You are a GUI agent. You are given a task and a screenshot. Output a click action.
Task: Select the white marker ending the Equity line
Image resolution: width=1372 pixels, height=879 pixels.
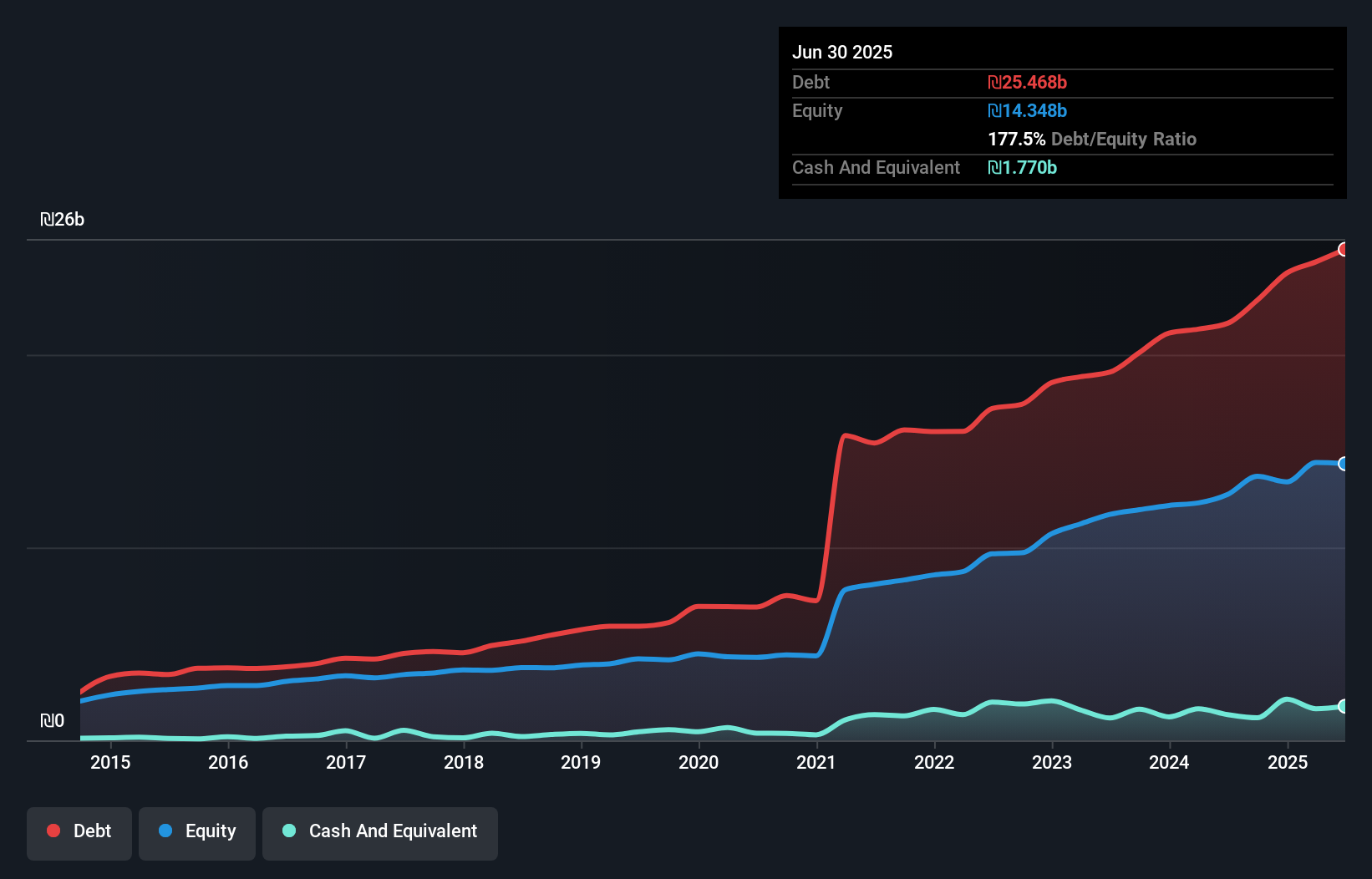(x=1344, y=464)
